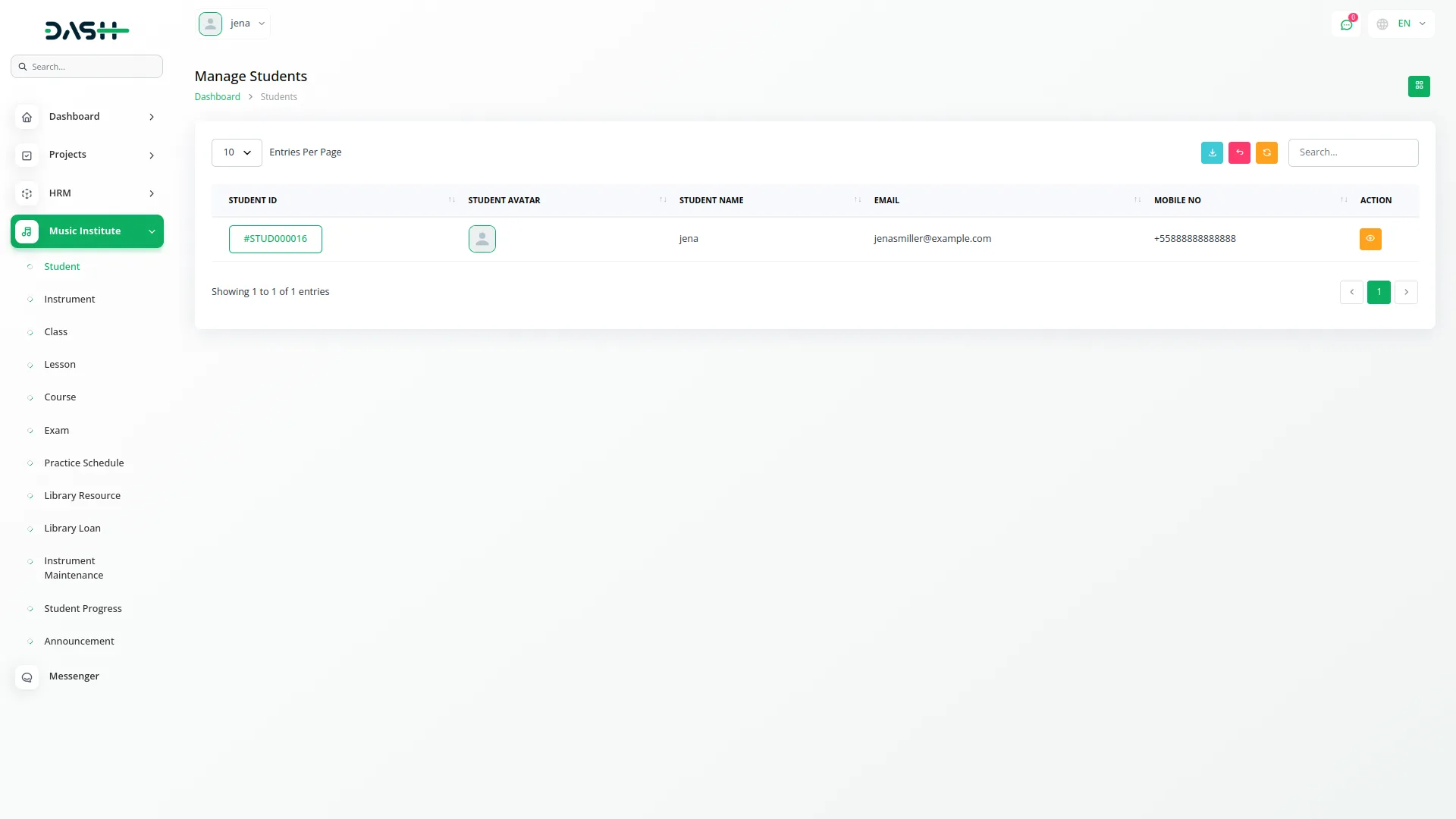Viewport: 1456px width, 819px height.
Task: Open the messages chat notification icon
Action: point(1346,24)
